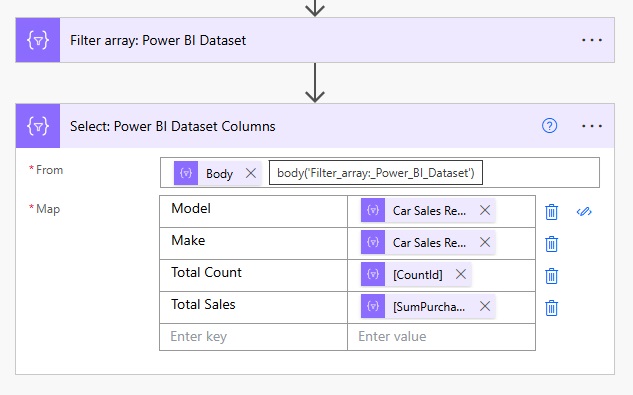This screenshot has height=395, width=633.
Task: Click the Filter array action icon
Action: coord(38,40)
